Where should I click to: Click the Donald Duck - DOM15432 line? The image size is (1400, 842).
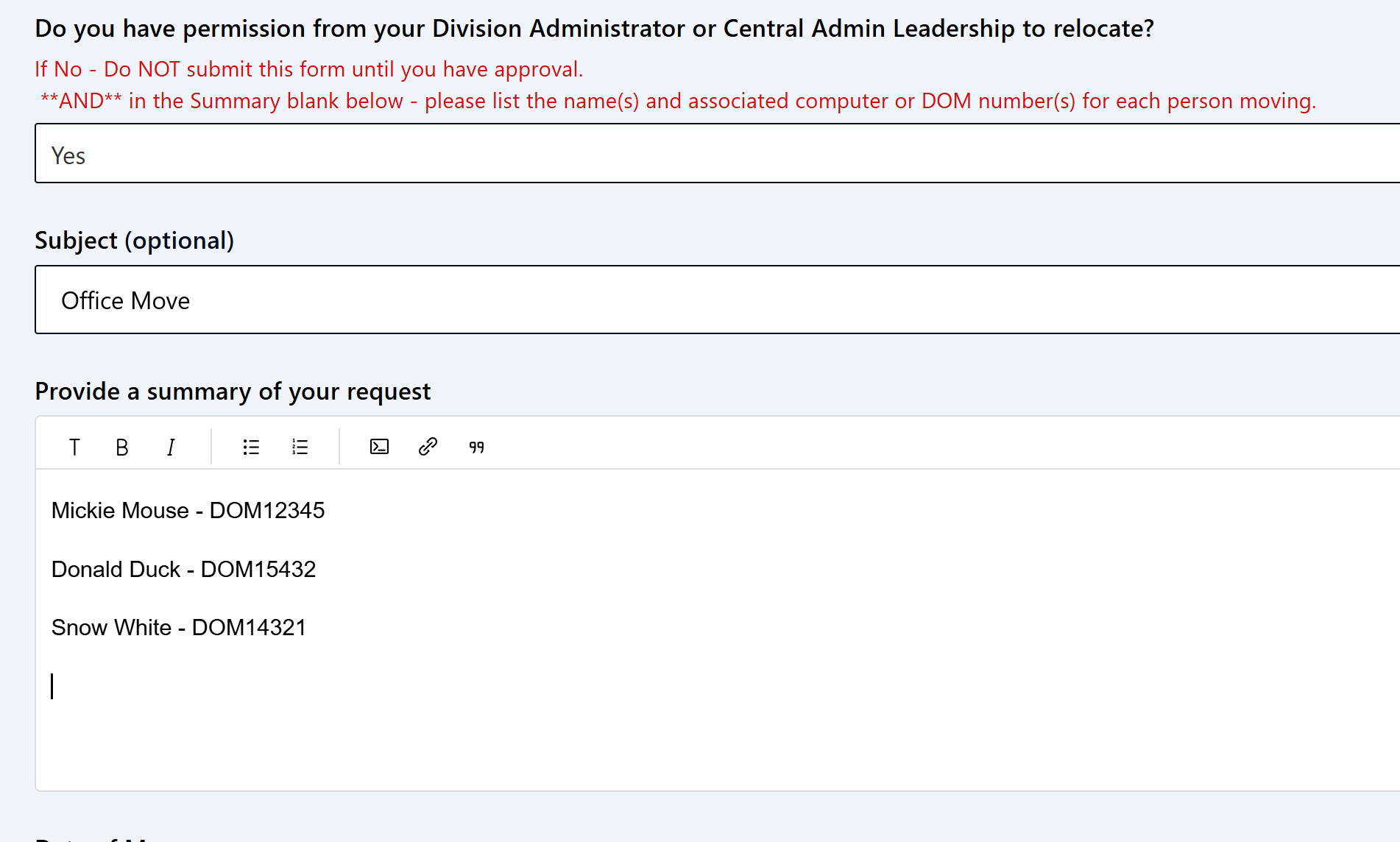click(x=183, y=569)
